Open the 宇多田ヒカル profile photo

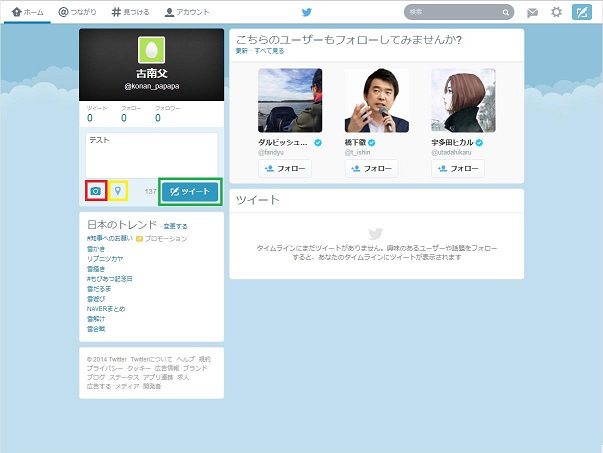[x=463, y=100]
